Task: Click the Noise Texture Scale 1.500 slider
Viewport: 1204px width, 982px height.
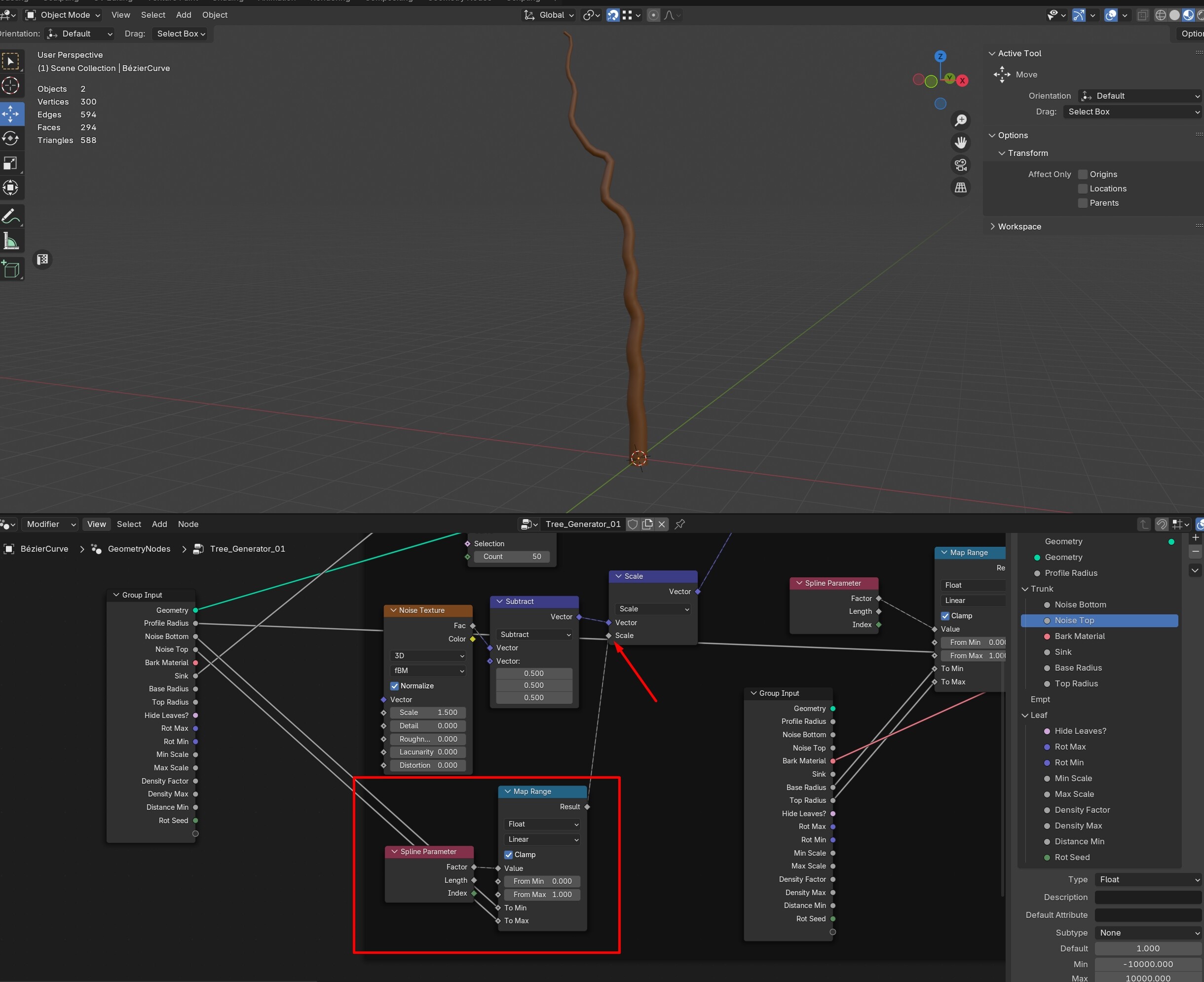Action: [428, 713]
